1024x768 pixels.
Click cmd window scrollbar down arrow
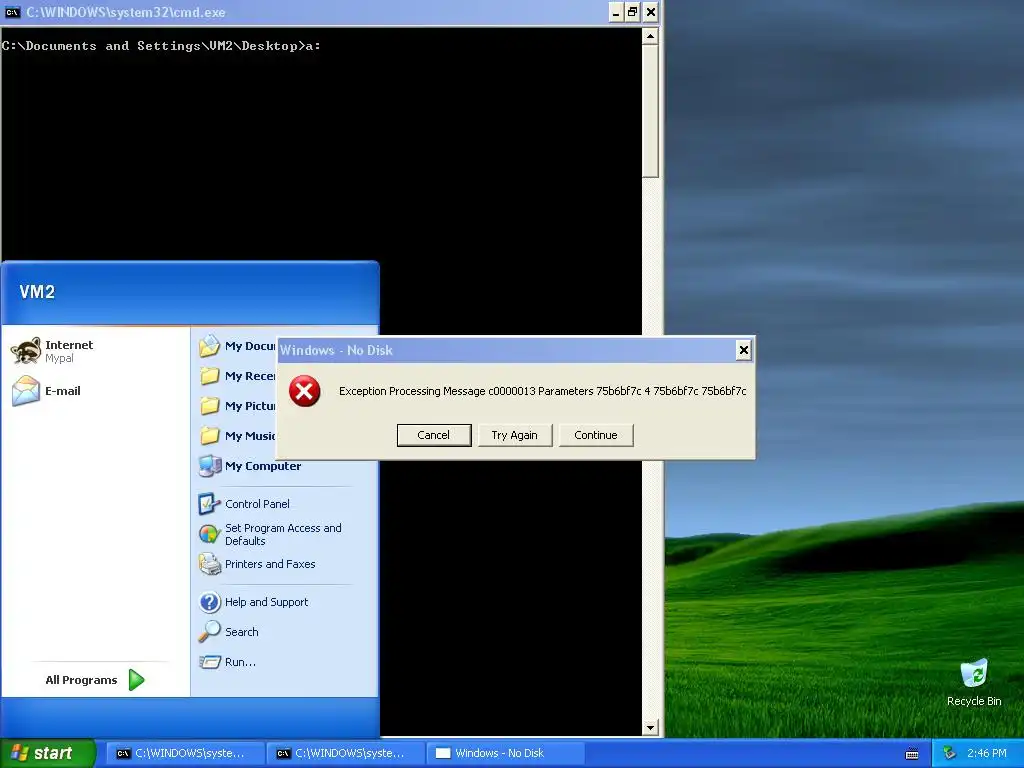[650, 728]
